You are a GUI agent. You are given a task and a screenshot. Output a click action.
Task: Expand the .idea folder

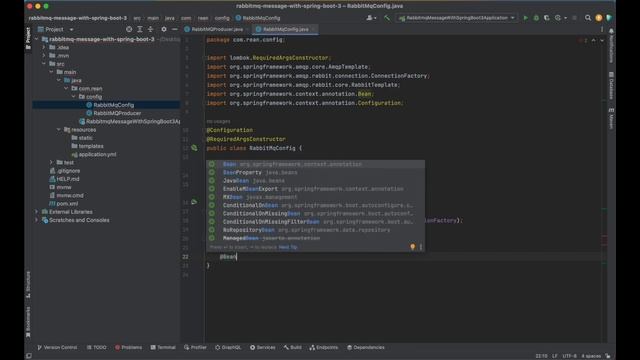point(44,47)
